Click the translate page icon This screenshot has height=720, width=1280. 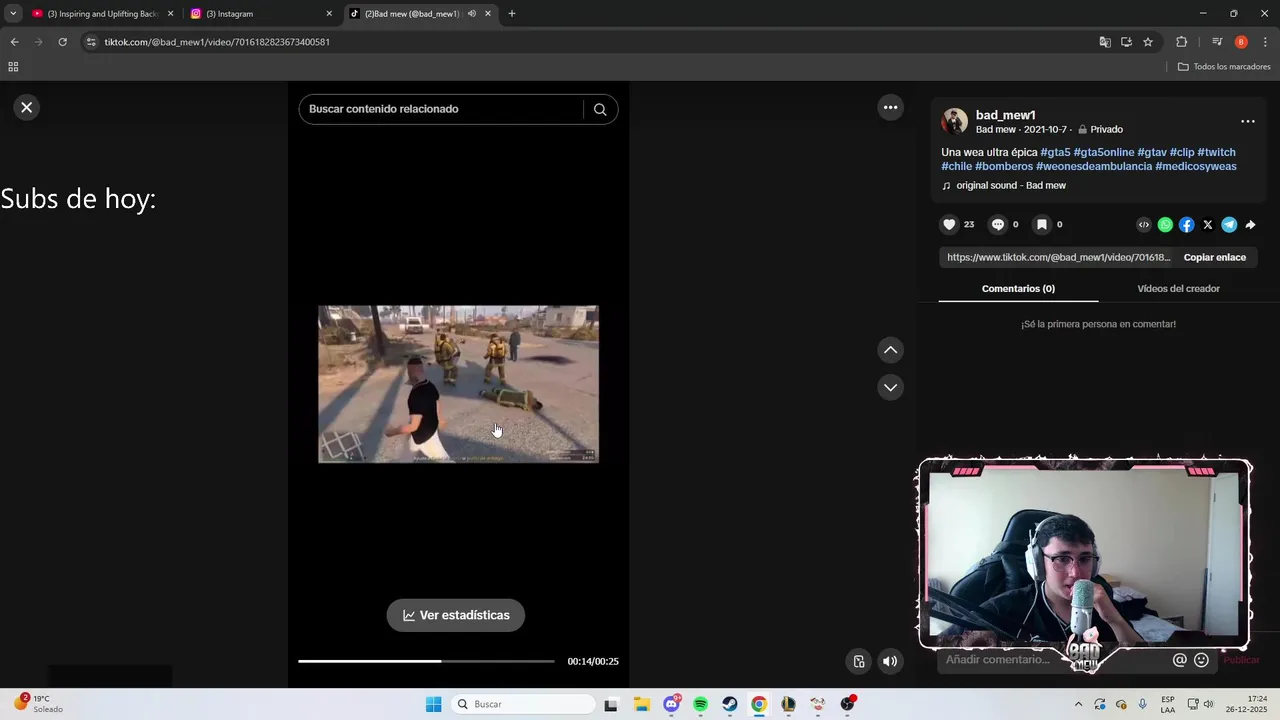(x=1105, y=42)
